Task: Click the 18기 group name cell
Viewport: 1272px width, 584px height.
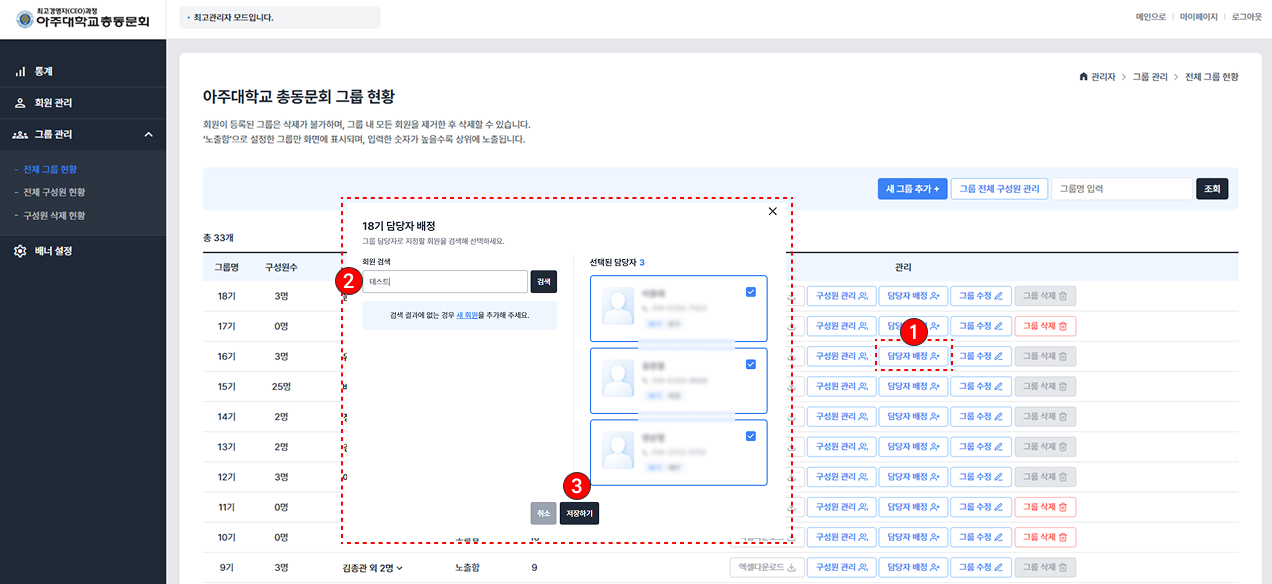Action: [227, 296]
